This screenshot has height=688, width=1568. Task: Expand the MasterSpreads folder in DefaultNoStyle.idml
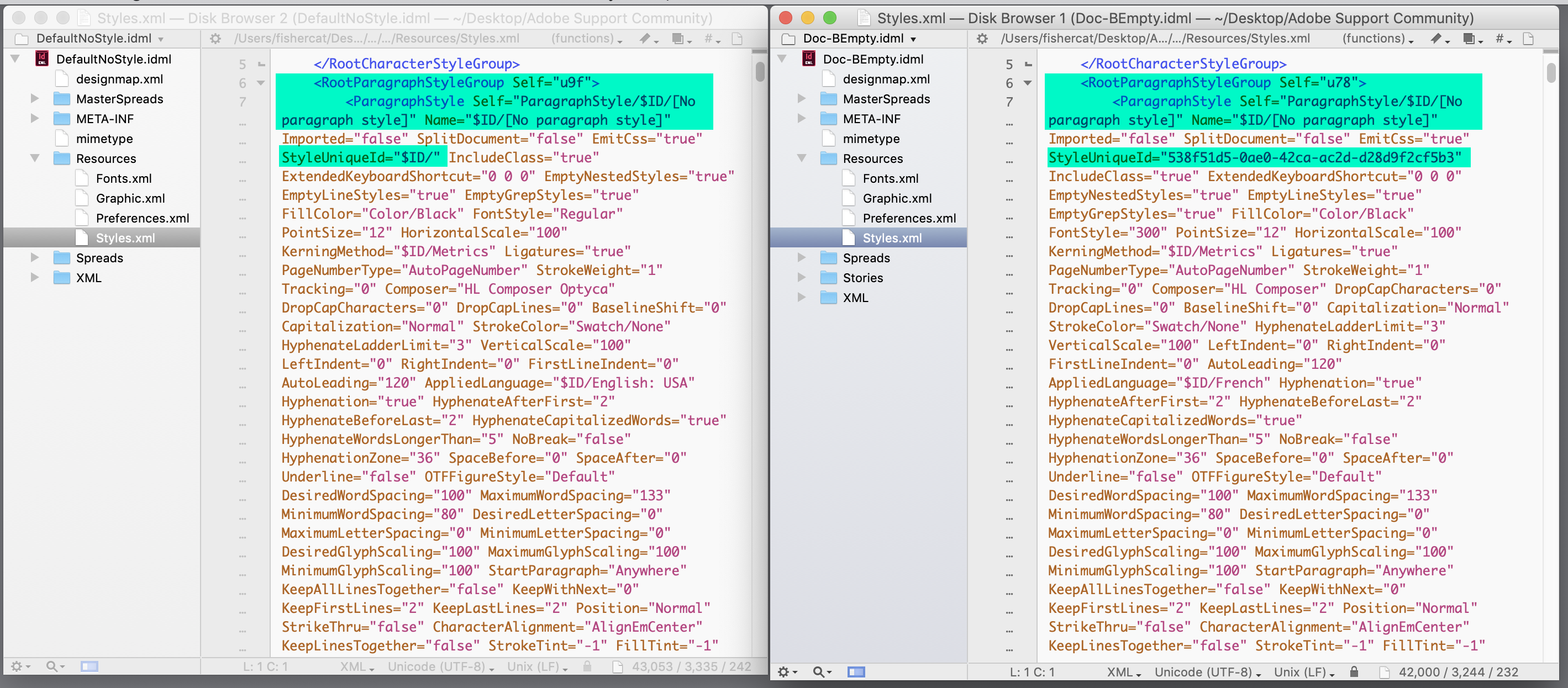[x=35, y=98]
